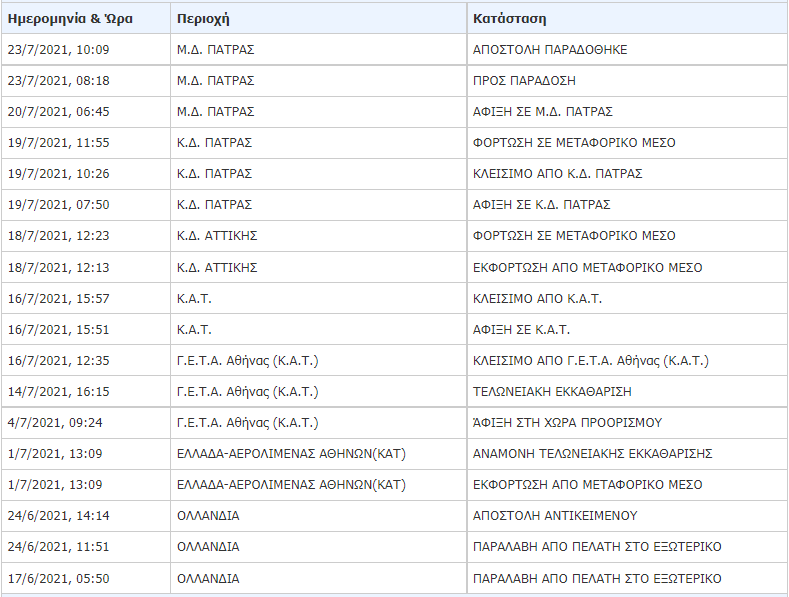The width and height of the screenshot is (789, 597).
Task: Click 'Γ.Ε.Τ.Α. Αθήνας (Κ.Α.Τ.)' in 4/7/2021 row
Action: 248,423
